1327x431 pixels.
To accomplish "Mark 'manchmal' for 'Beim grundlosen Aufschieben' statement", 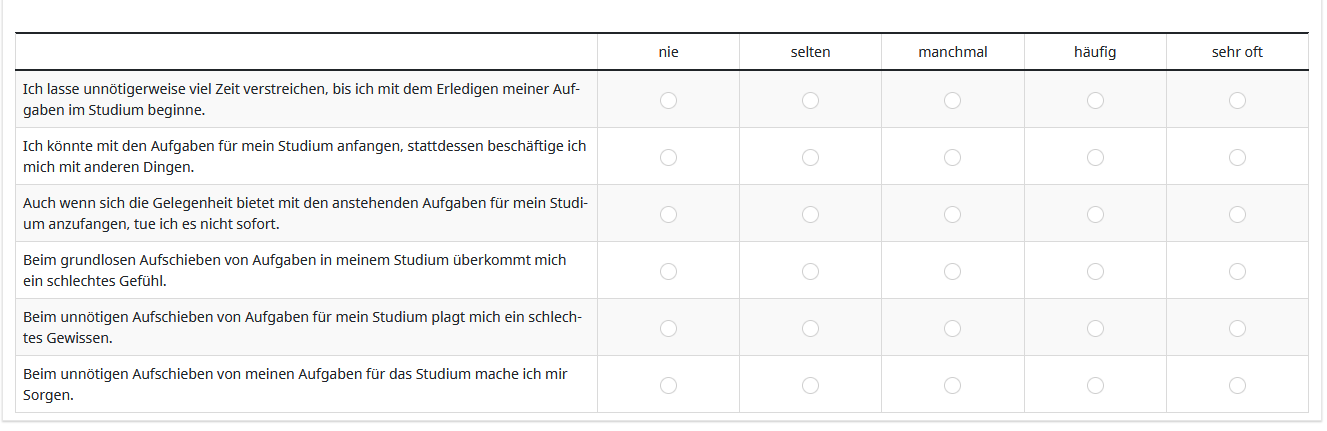I will click(952, 271).
